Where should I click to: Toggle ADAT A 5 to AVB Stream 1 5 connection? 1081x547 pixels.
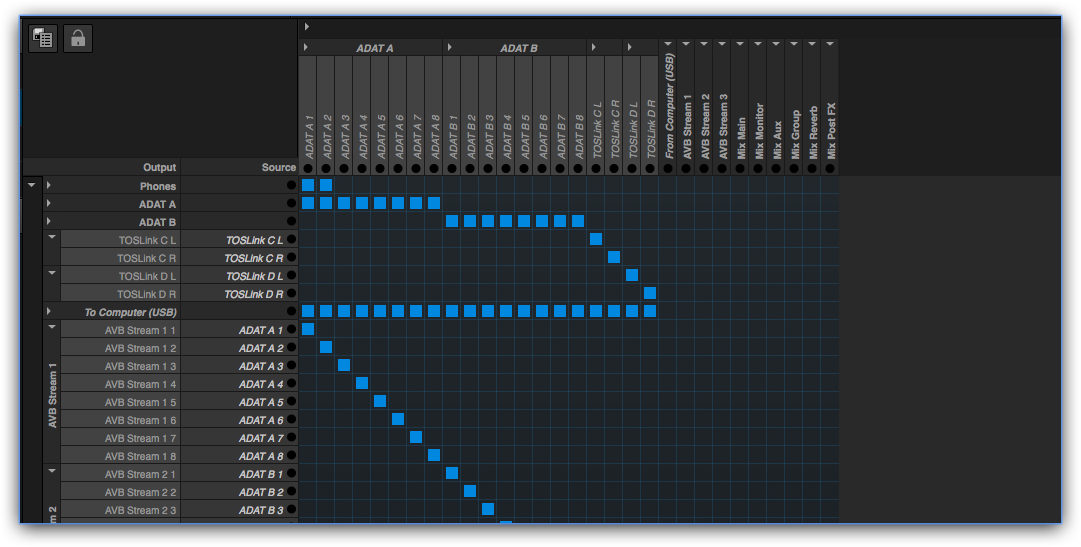pyautogui.click(x=380, y=402)
